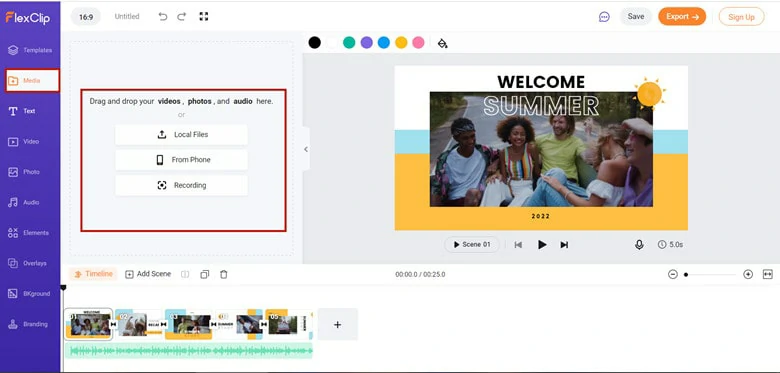Adjust the timeline zoom slider
The image size is (780, 373).
tap(710, 275)
